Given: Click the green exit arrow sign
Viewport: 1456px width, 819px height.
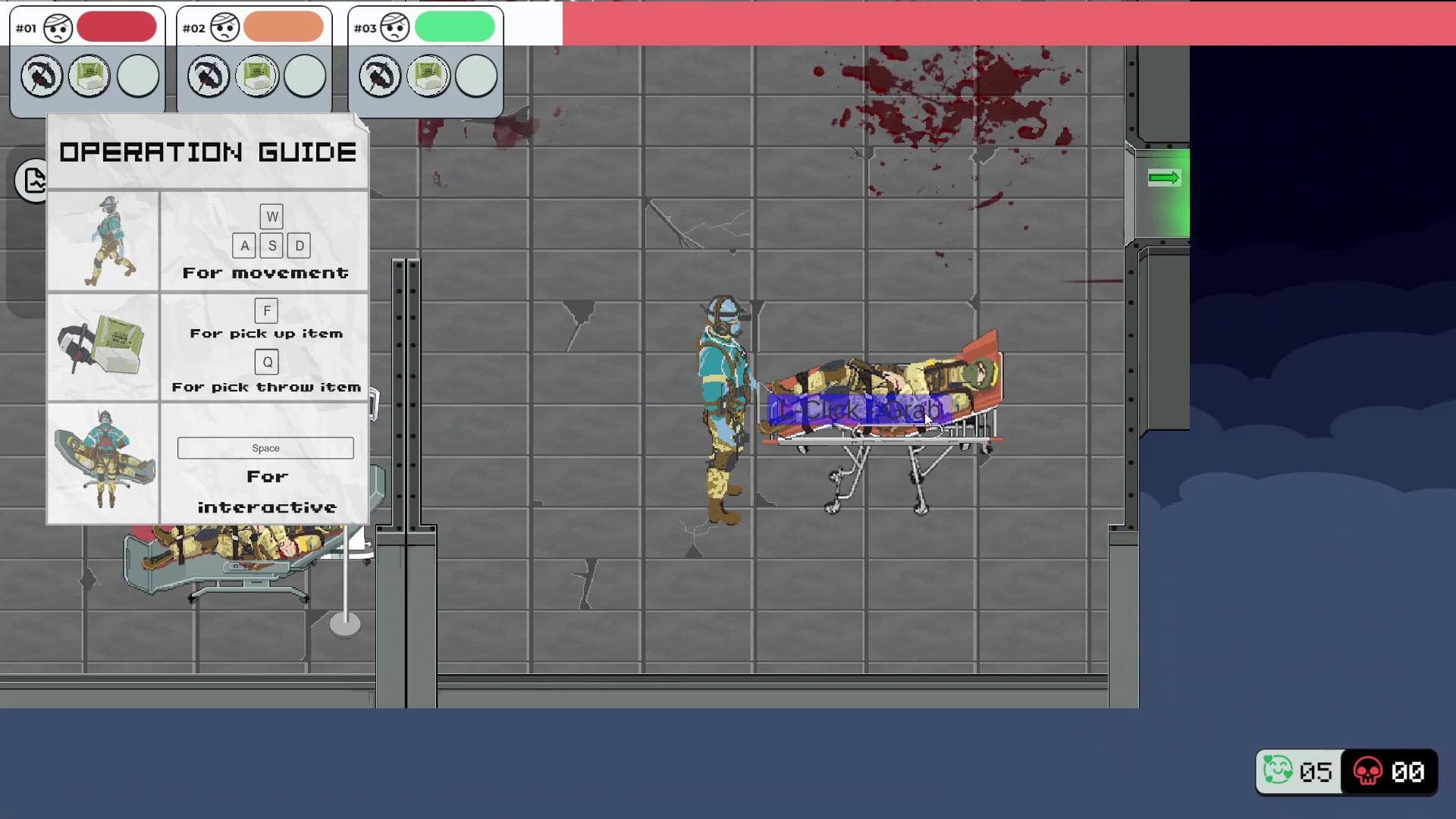Looking at the screenshot, I should tap(1164, 177).
